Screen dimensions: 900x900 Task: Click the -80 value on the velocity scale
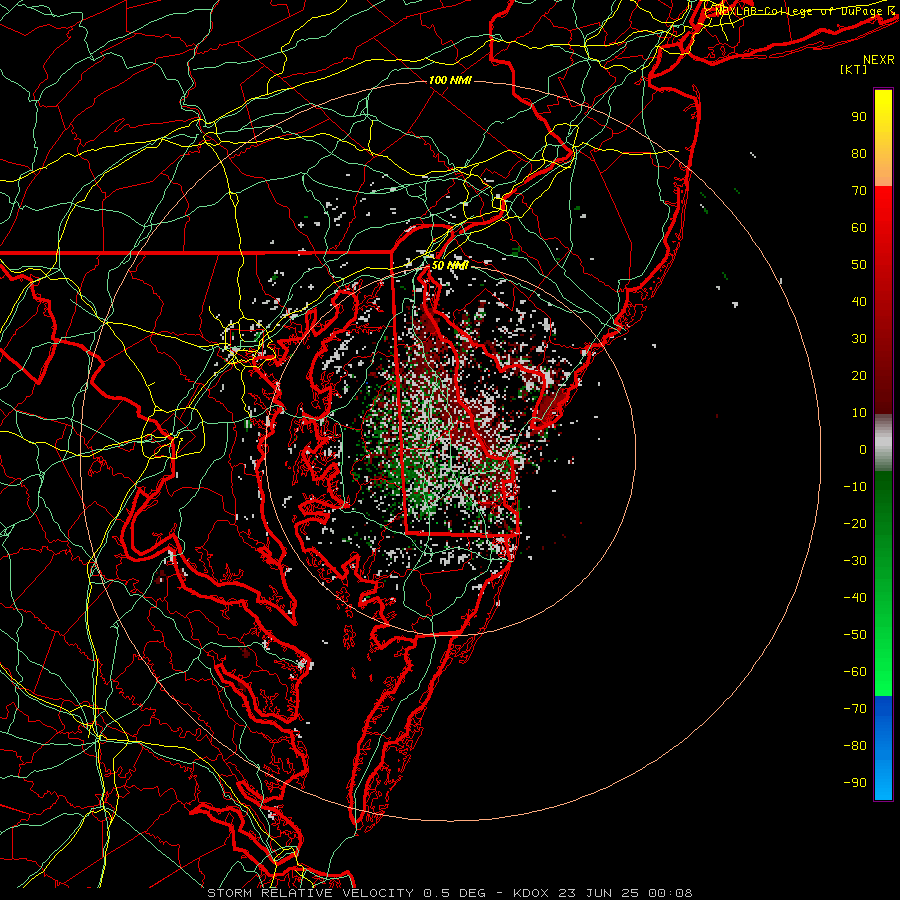point(855,746)
